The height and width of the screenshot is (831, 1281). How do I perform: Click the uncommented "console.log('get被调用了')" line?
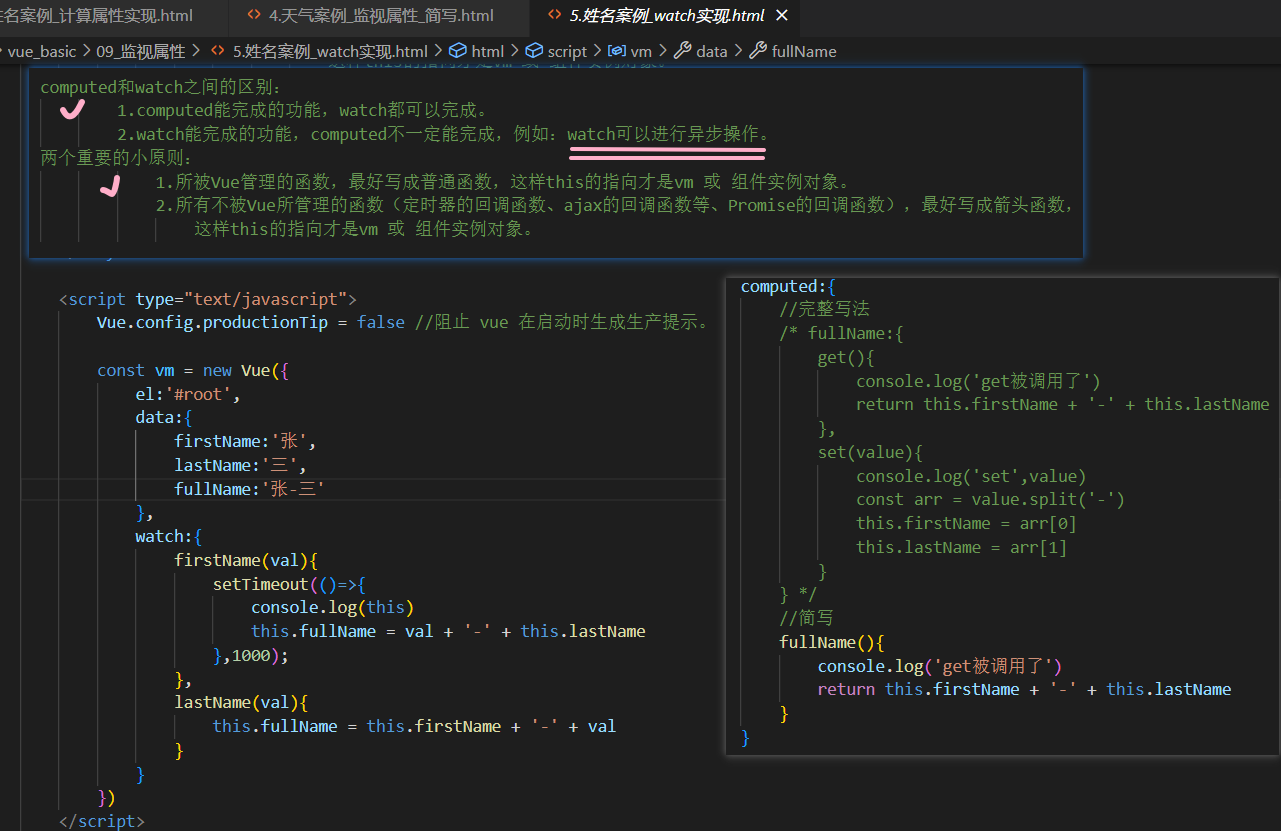coord(939,666)
